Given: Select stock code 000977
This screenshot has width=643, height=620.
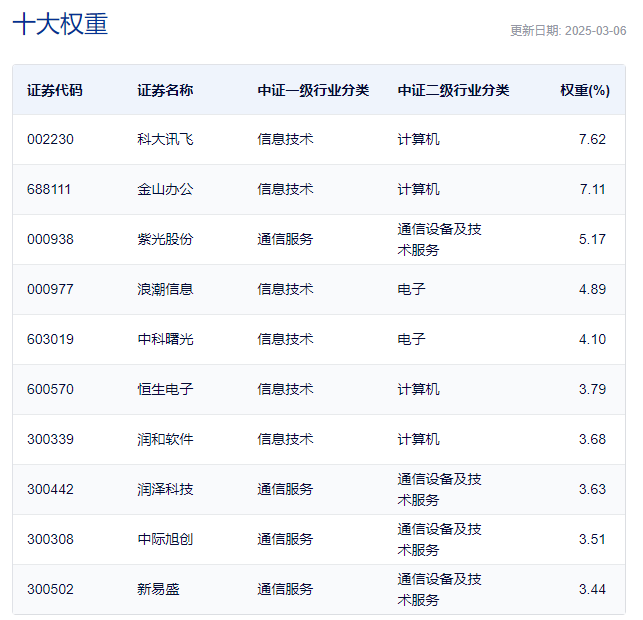Looking at the screenshot, I should point(50,289).
